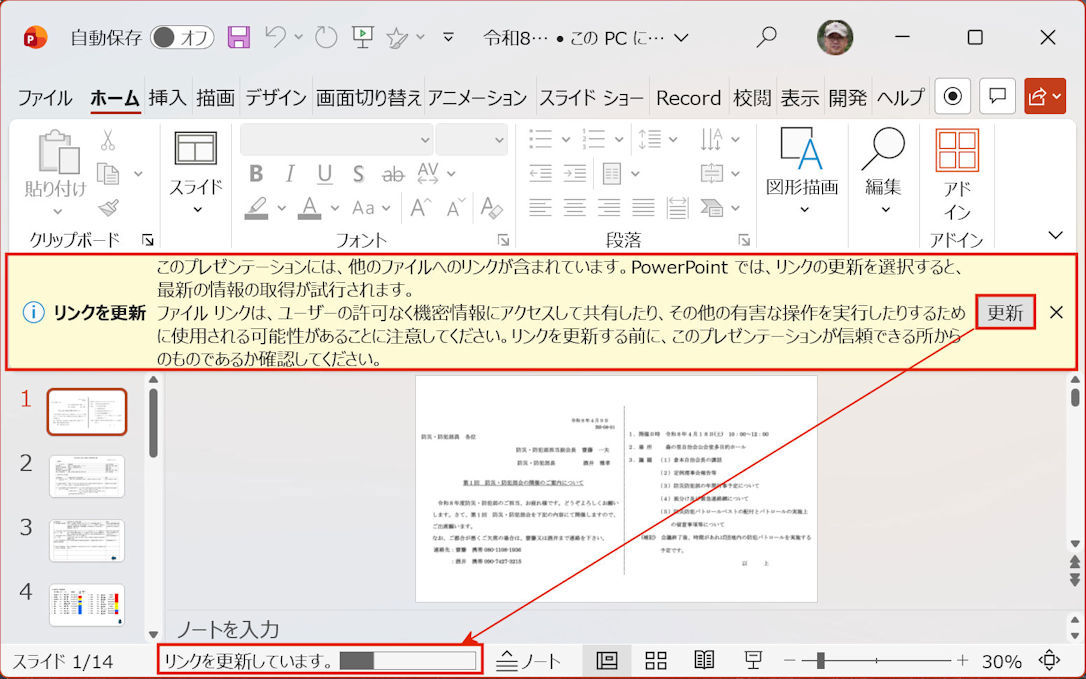
Task: Open the Editing magnifier tool
Action: (x=883, y=170)
